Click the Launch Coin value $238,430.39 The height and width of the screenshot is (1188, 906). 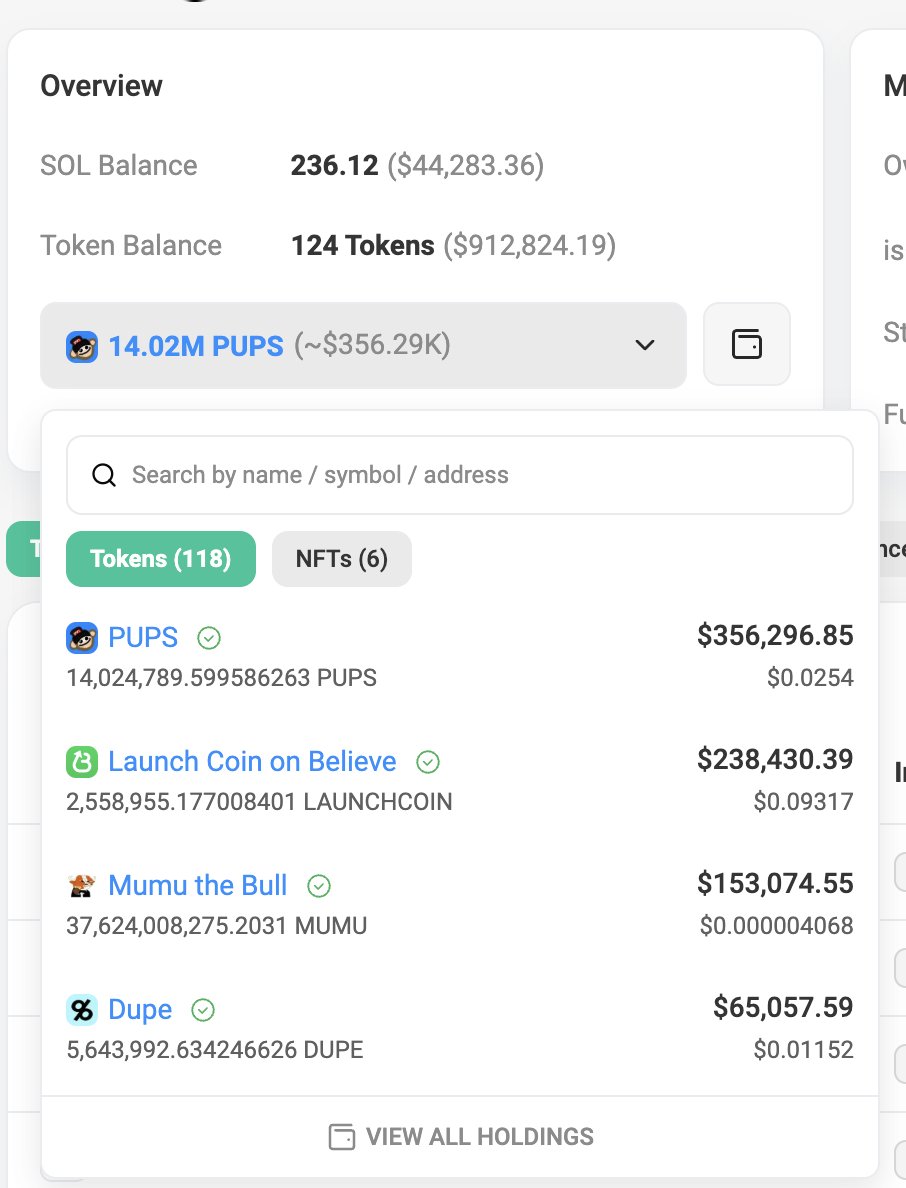775,759
